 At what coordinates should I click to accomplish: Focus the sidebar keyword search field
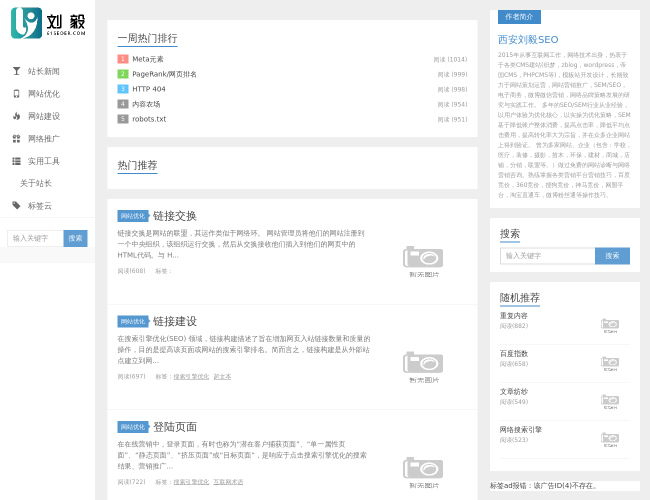click(35, 238)
